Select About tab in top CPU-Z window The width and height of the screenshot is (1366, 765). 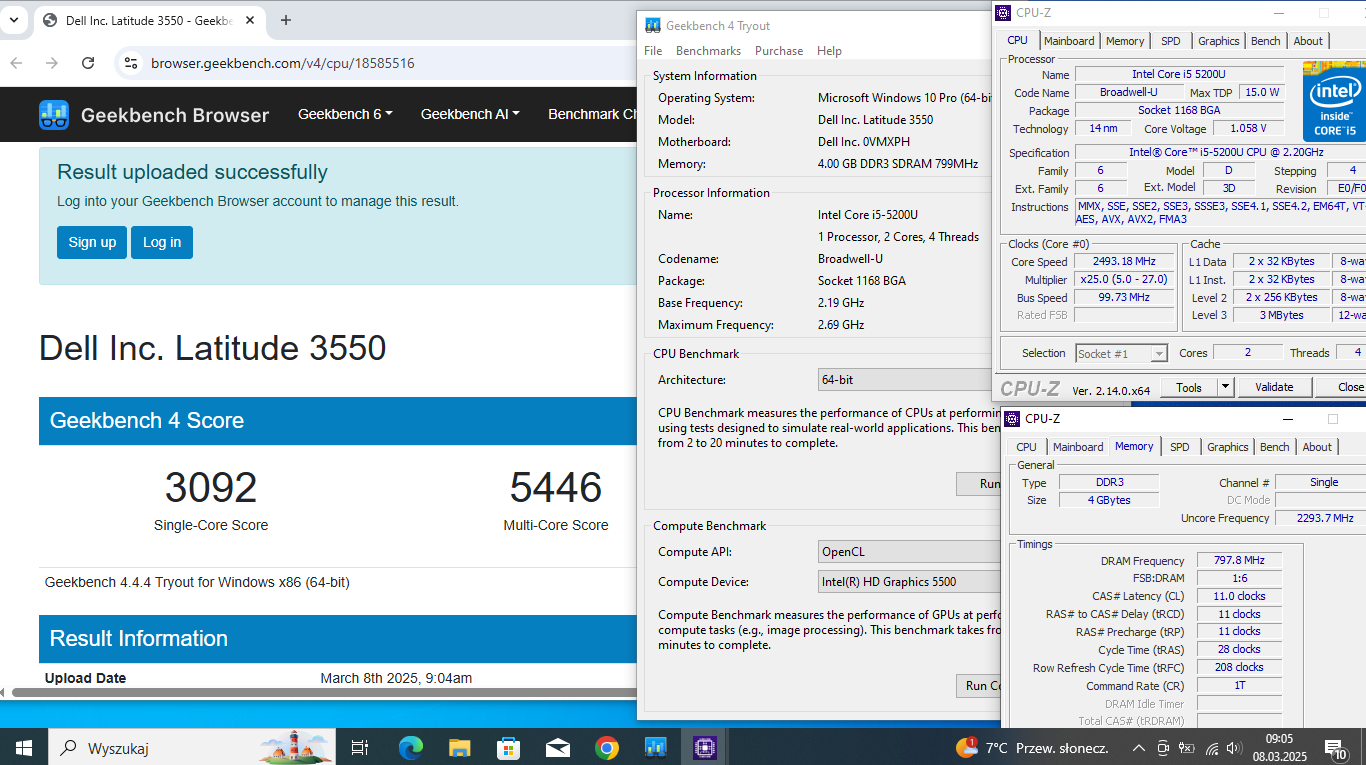[x=1308, y=41]
